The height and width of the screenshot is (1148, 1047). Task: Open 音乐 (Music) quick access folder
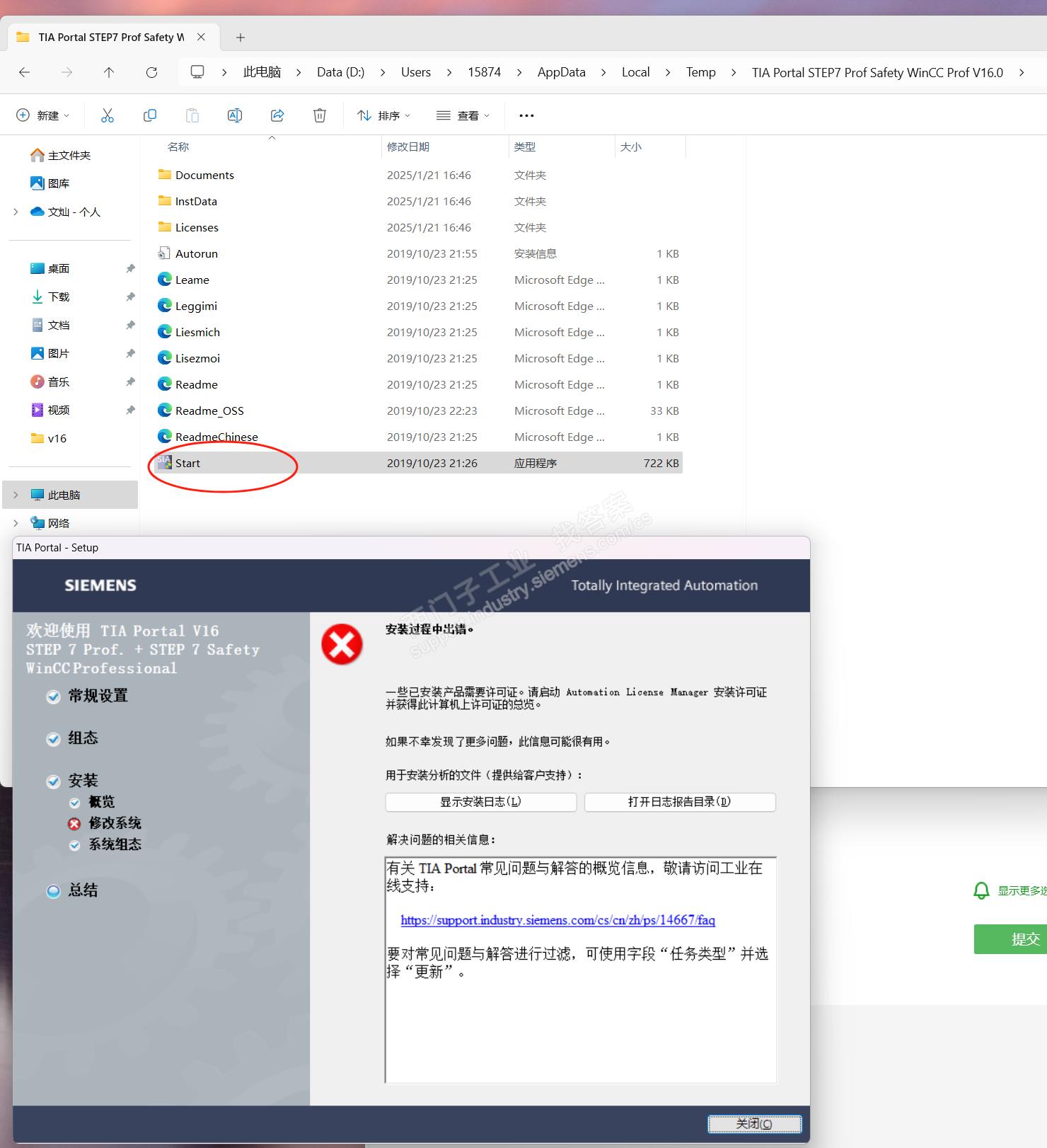(x=50, y=381)
